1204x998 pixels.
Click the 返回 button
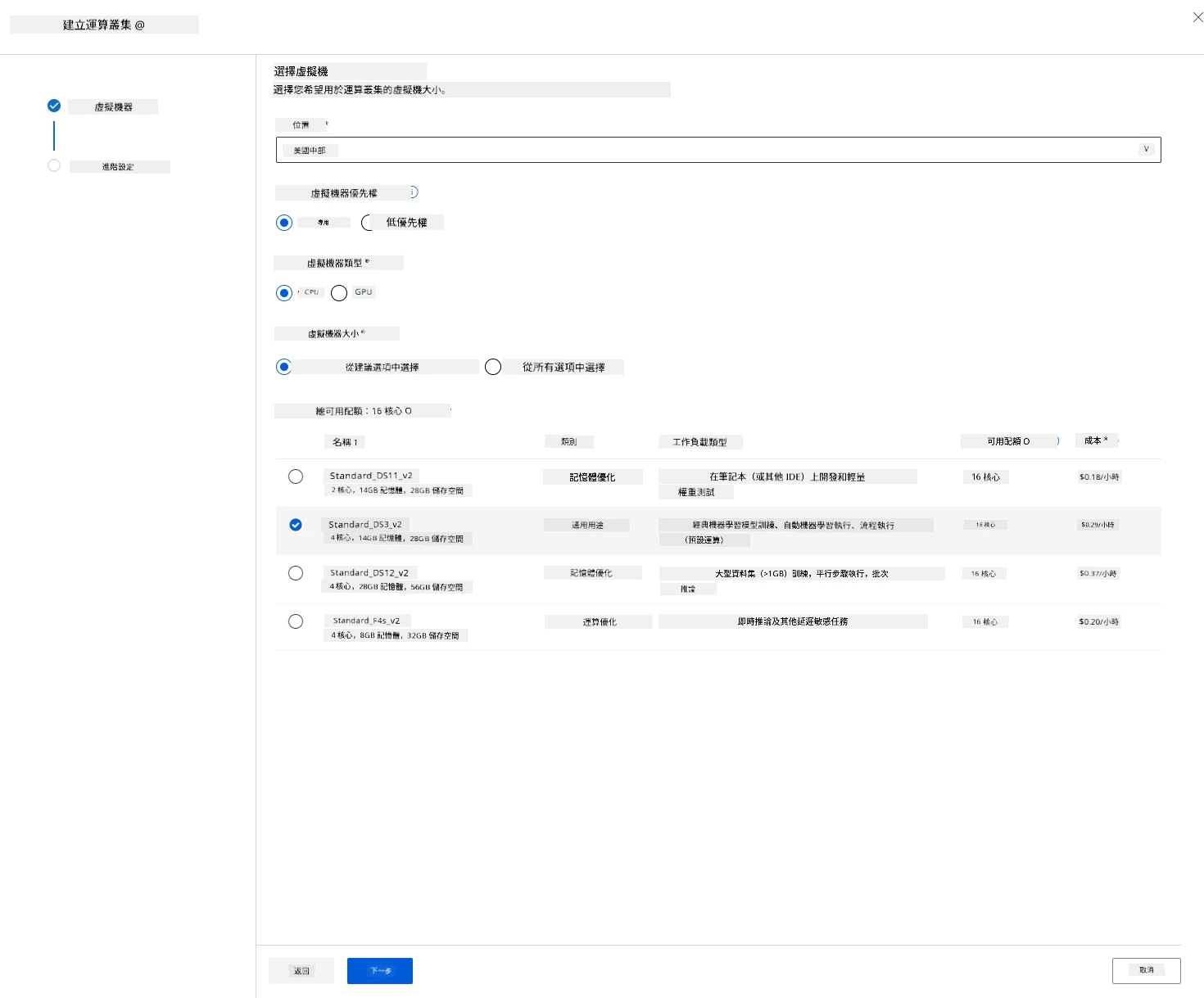(301, 971)
